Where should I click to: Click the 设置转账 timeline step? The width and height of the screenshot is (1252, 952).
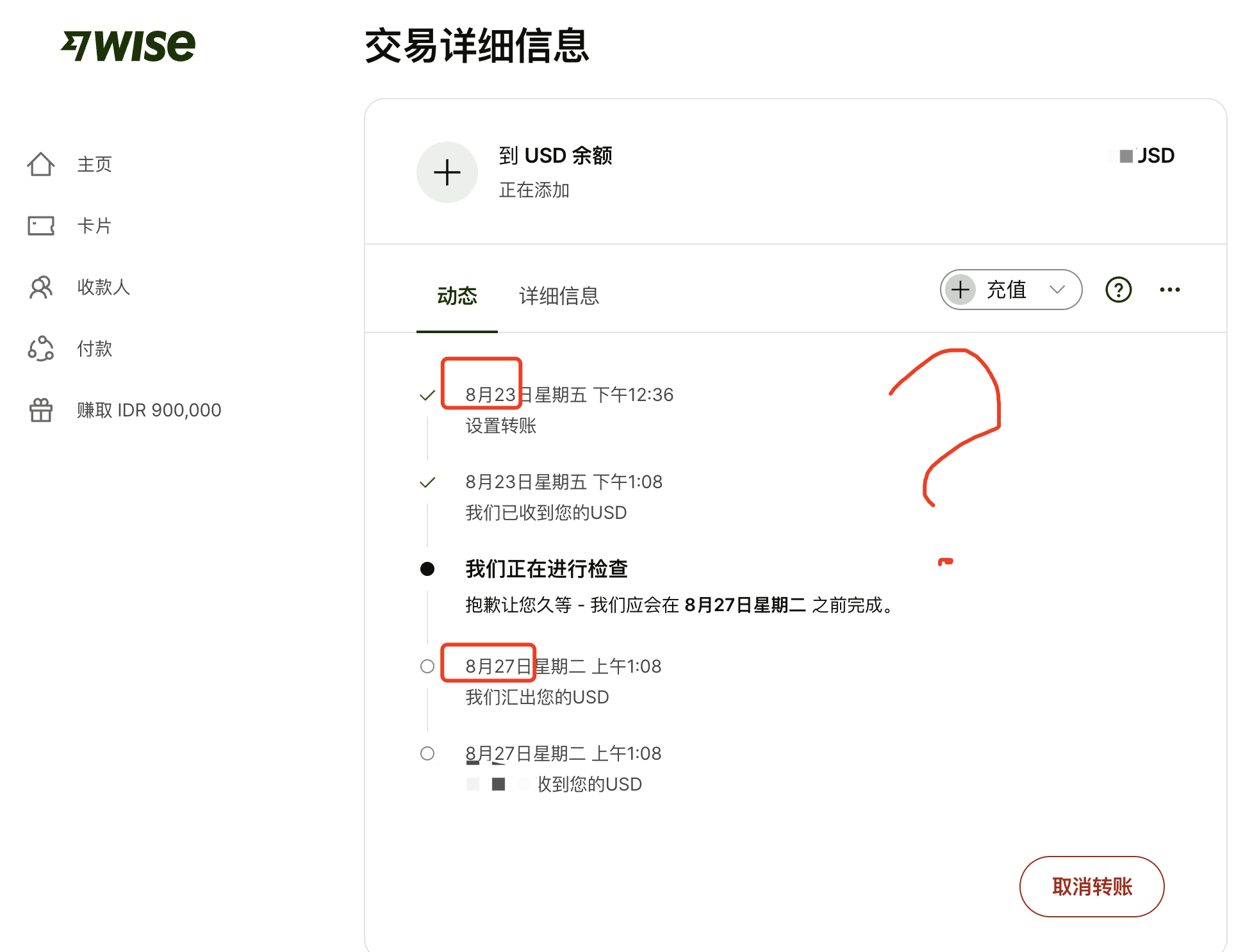point(500,426)
